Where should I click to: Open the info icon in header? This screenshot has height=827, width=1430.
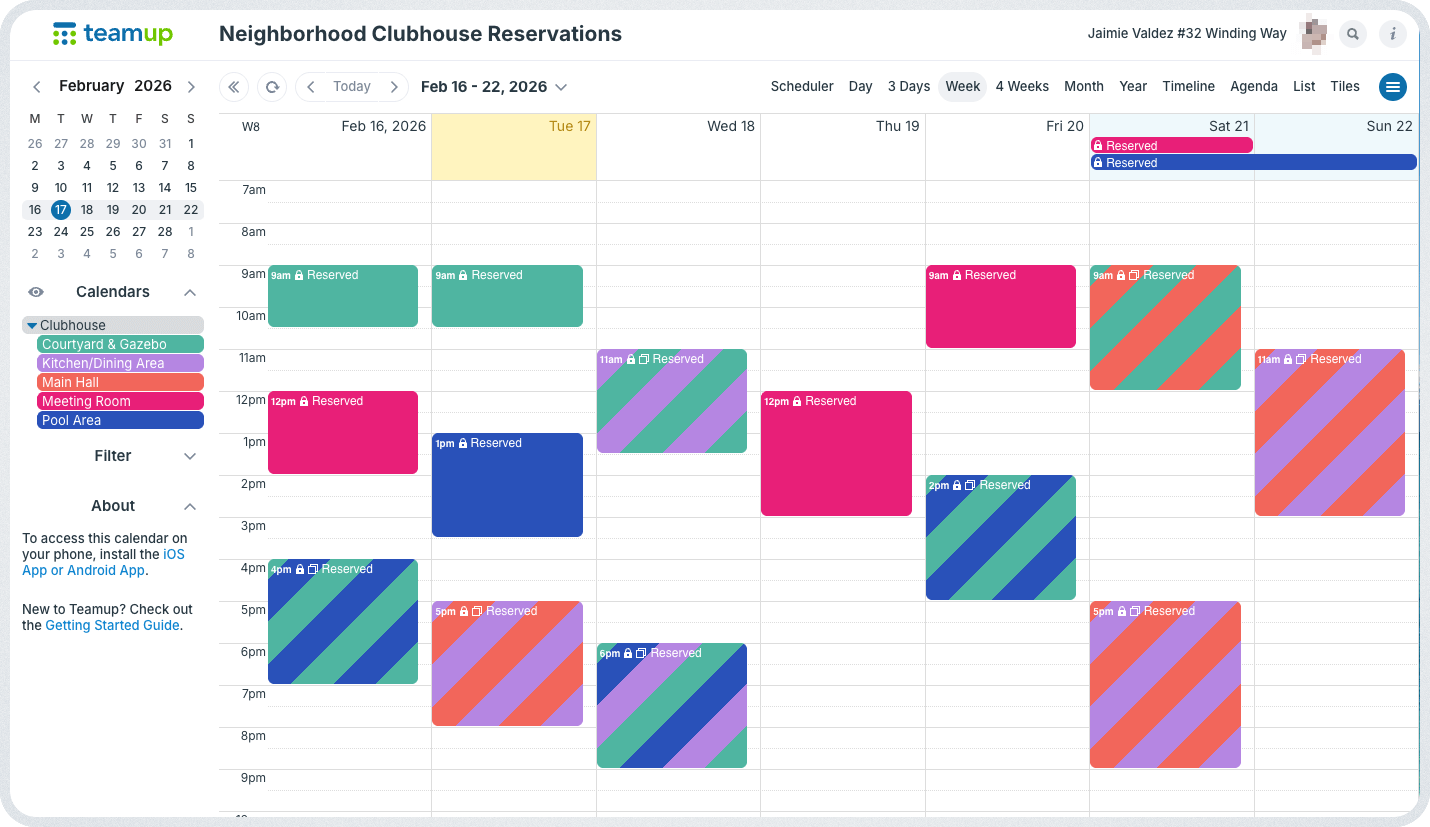pyautogui.click(x=1393, y=34)
